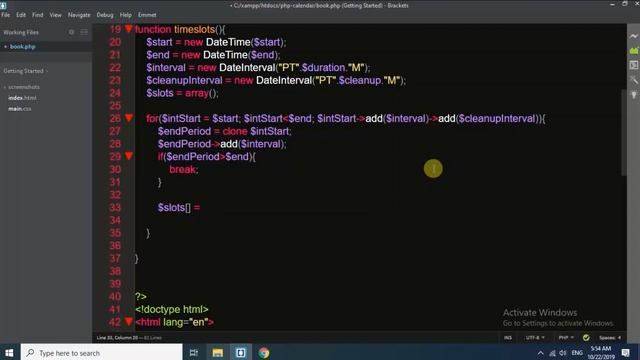Viewport: 640px width, 360px height.
Task: Click the Working Files header label
Action: [x=21, y=32]
